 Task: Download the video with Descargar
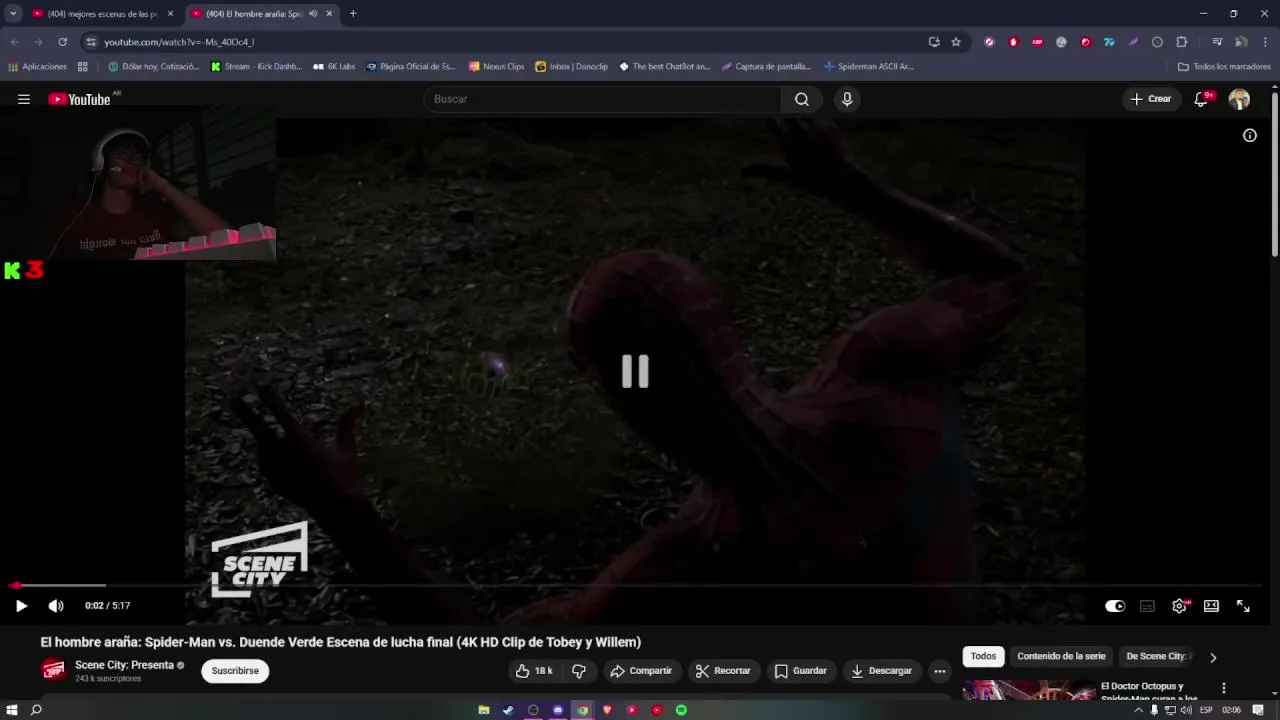[x=881, y=671]
